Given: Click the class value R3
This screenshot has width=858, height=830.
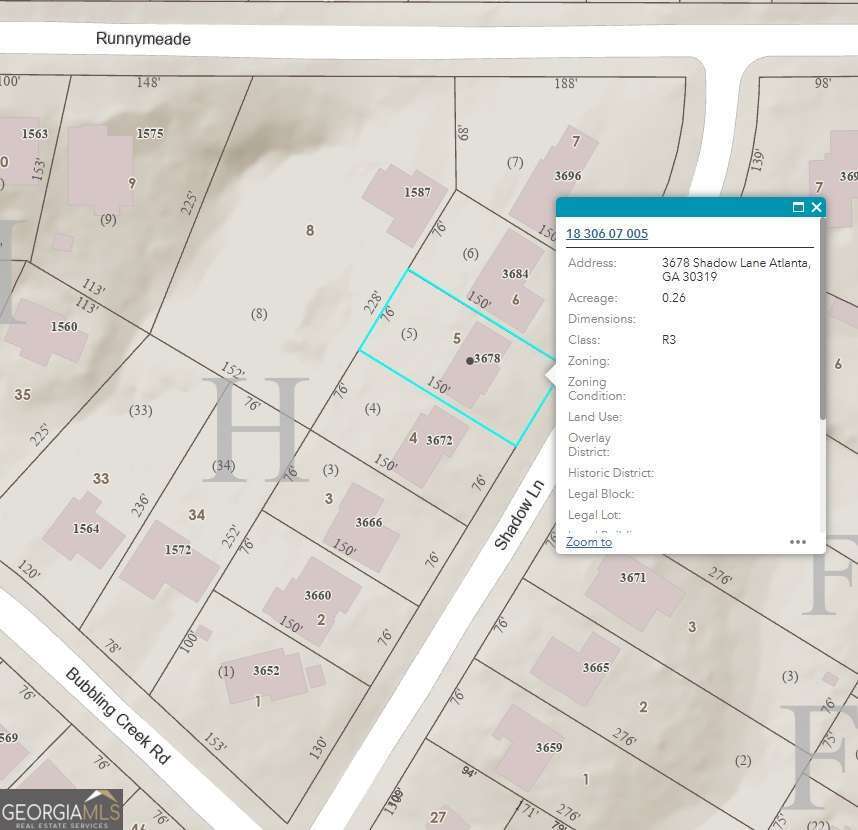Looking at the screenshot, I should click(x=669, y=340).
